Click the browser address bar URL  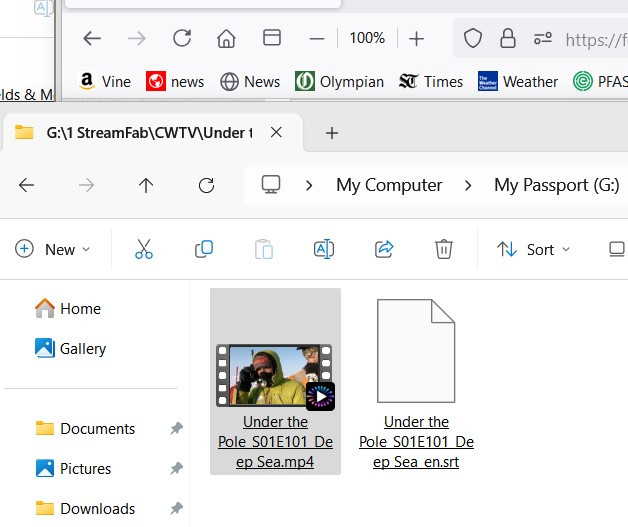tap(596, 40)
